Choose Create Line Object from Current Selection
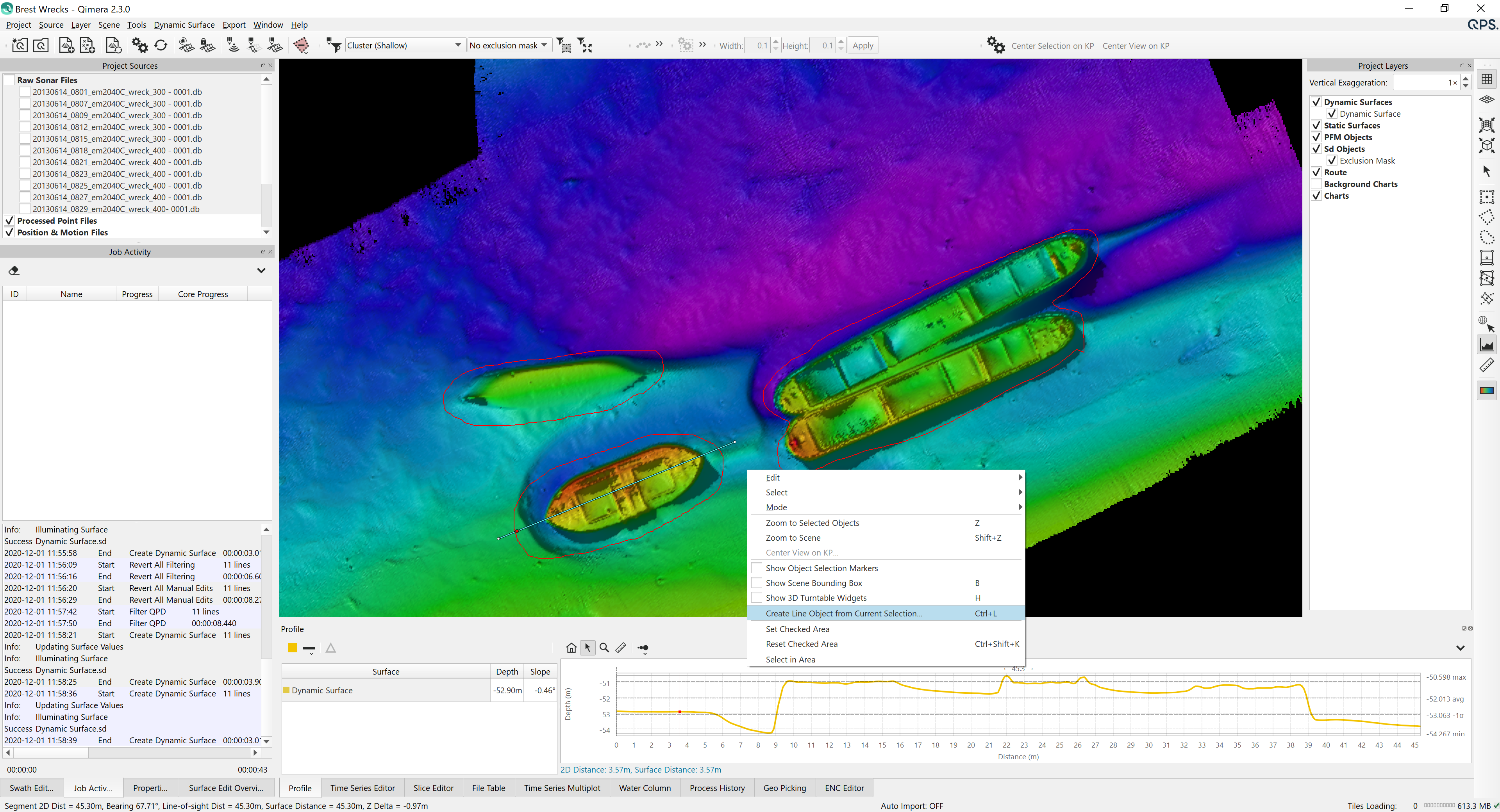 [843, 614]
